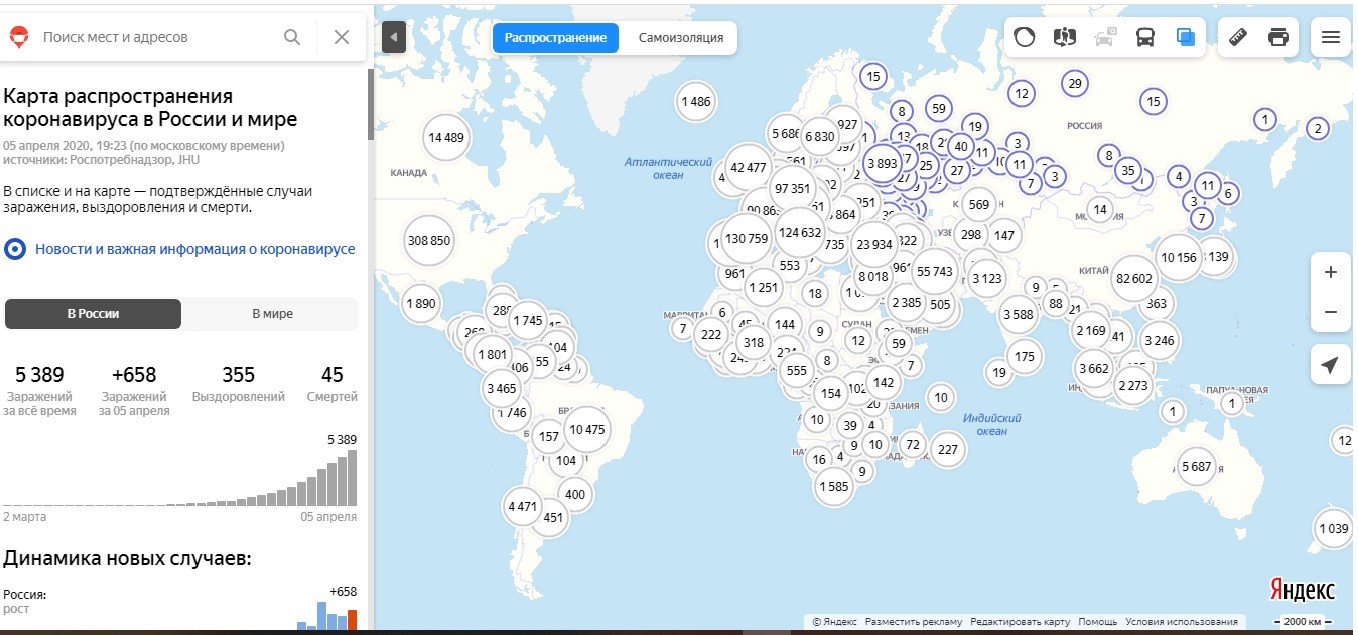Select the В мире tab
The height and width of the screenshot is (635, 1358).
(x=272, y=313)
